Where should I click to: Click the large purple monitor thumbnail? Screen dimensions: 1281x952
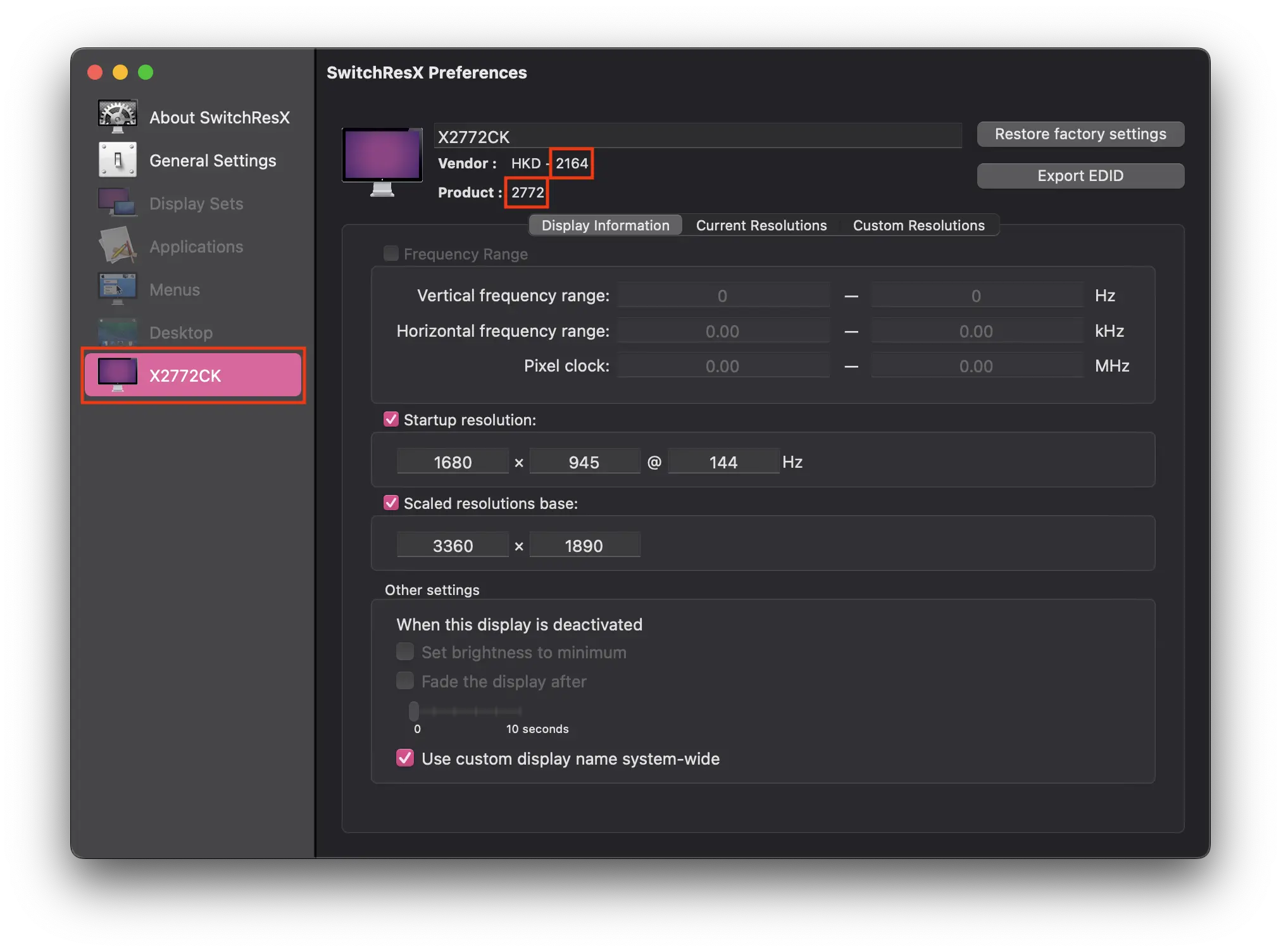pyautogui.click(x=382, y=161)
